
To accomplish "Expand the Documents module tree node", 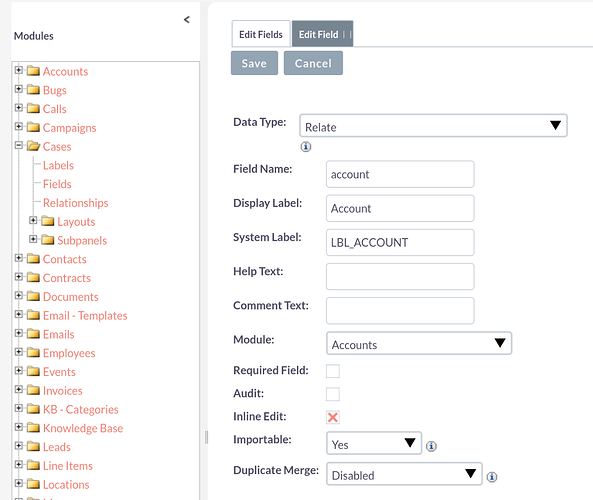I will coord(19,295).
